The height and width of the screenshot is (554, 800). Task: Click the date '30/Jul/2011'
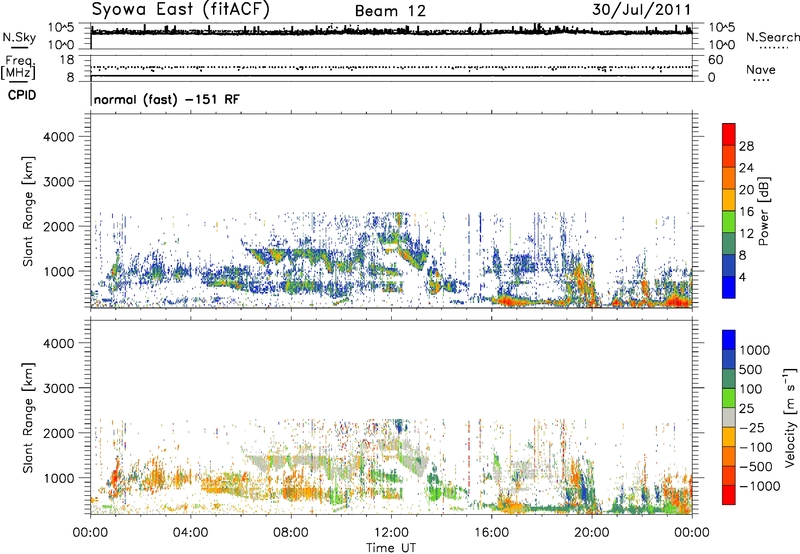[641, 10]
